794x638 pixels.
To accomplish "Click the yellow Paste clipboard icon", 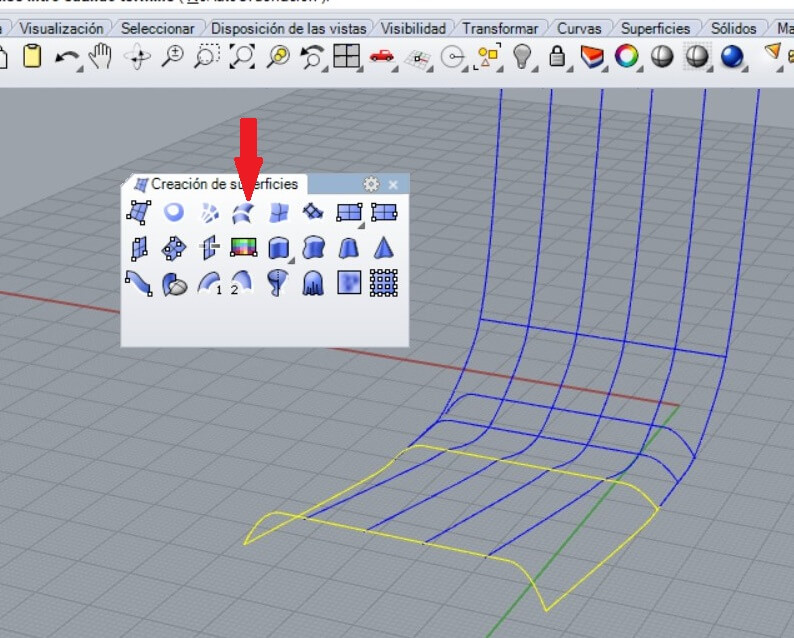I will click(x=32, y=56).
